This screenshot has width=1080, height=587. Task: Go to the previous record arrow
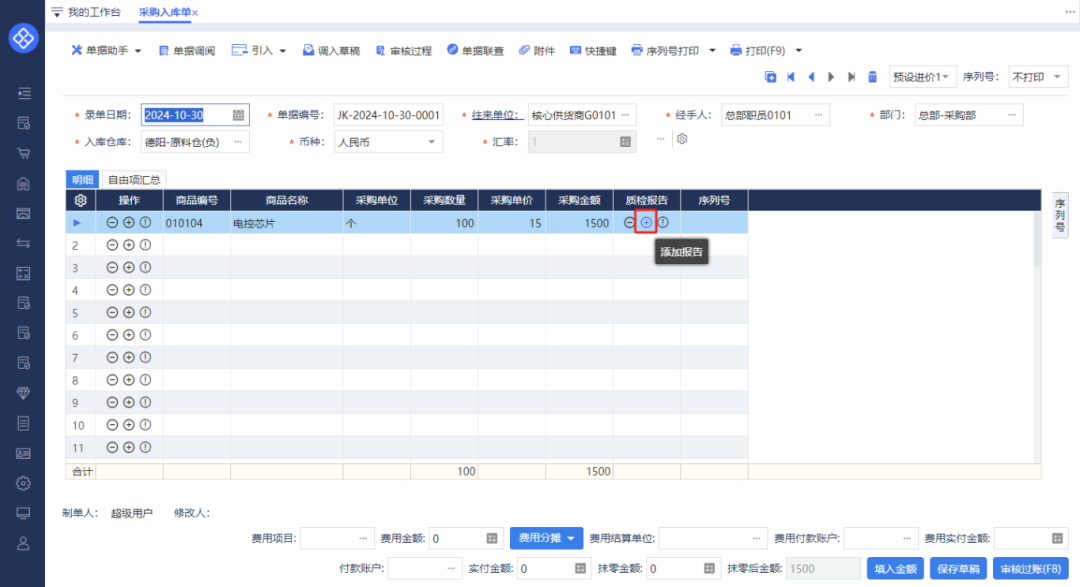pyautogui.click(x=811, y=76)
